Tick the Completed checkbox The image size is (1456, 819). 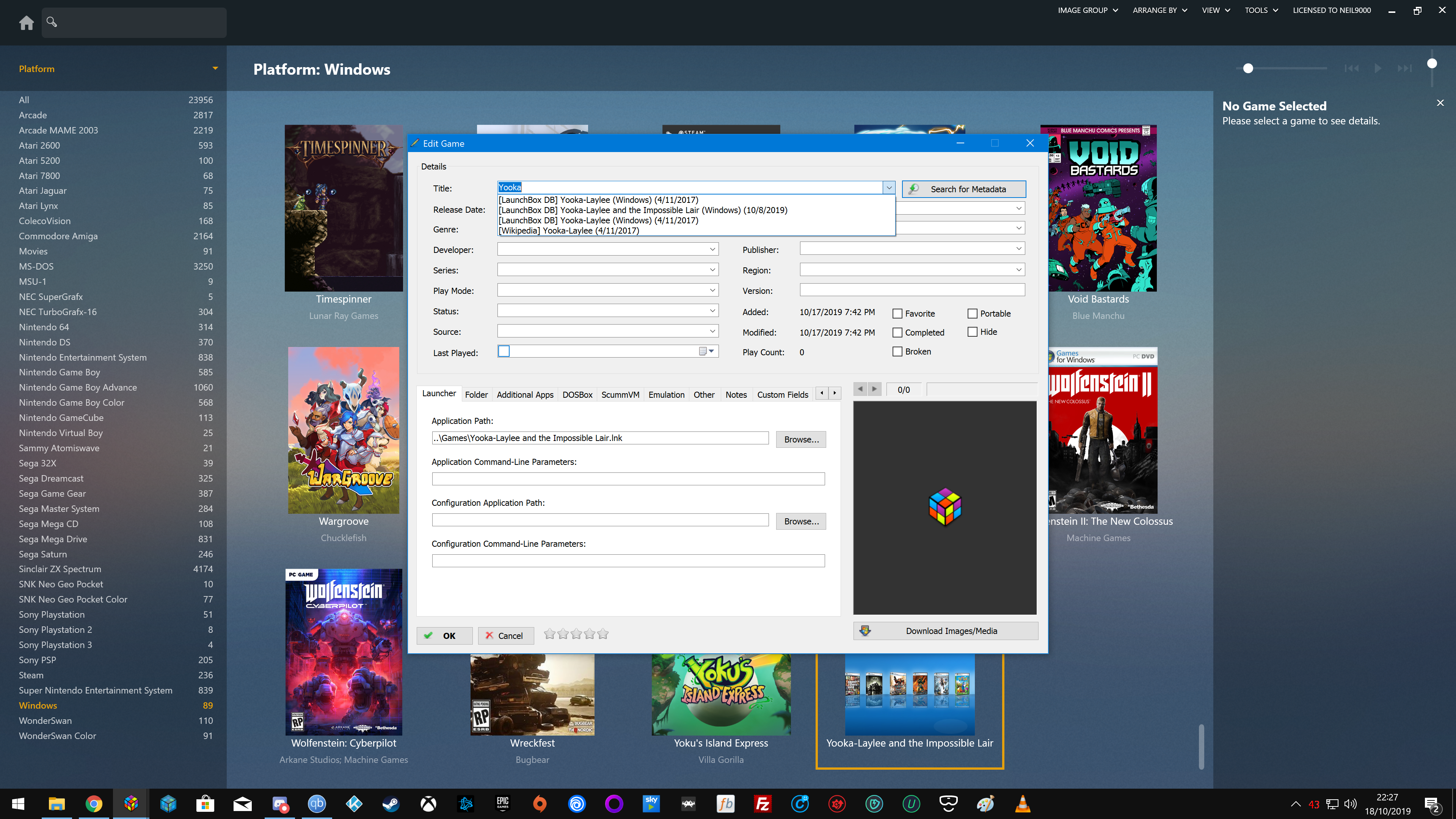point(897,333)
